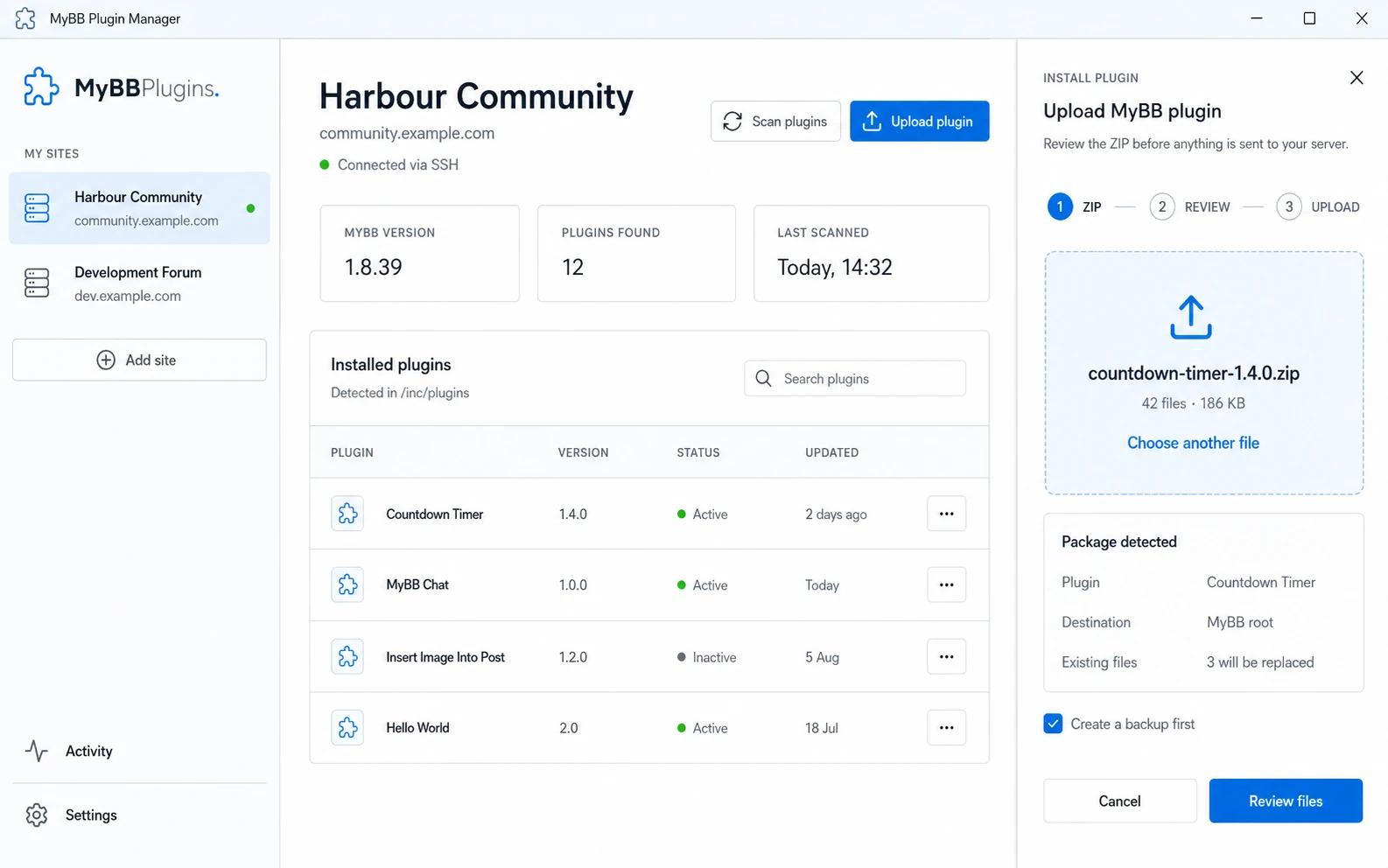Image resolution: width=1388 pixels, height=868 pixels.
Task: Jump to step 3 Upload
Action: coord(1318,206)
